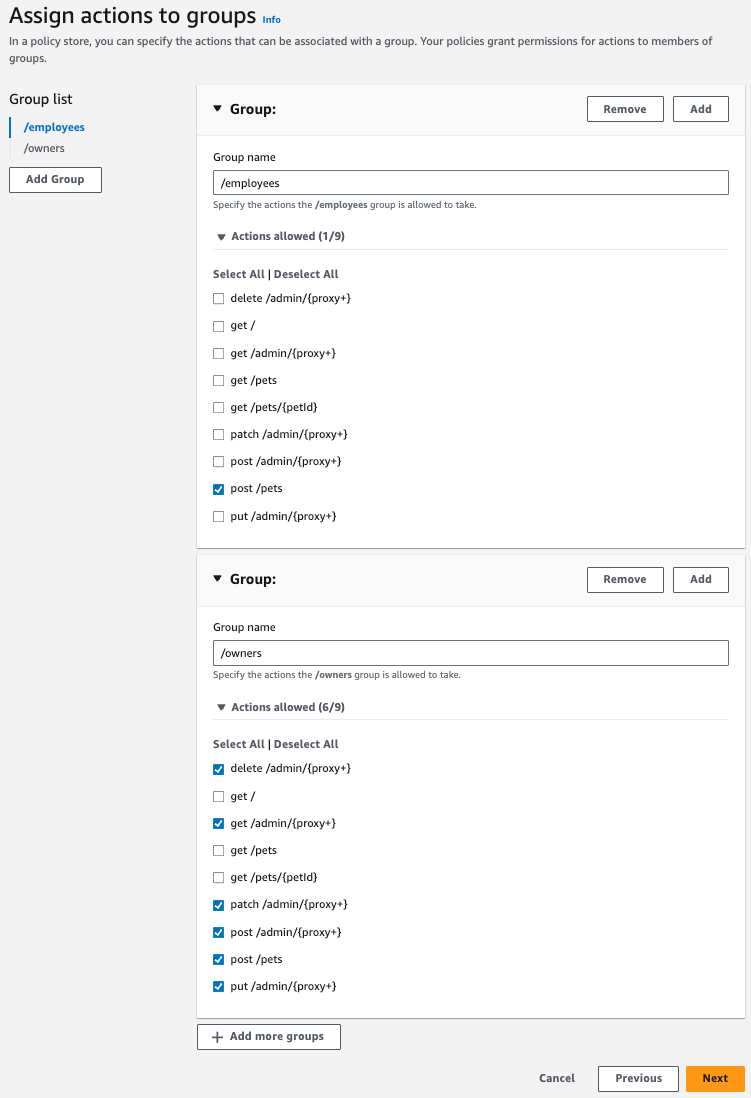Viewport: 751px width, 1098px height.
Task: Click Select All for employees actions
Action: (238, 274)
